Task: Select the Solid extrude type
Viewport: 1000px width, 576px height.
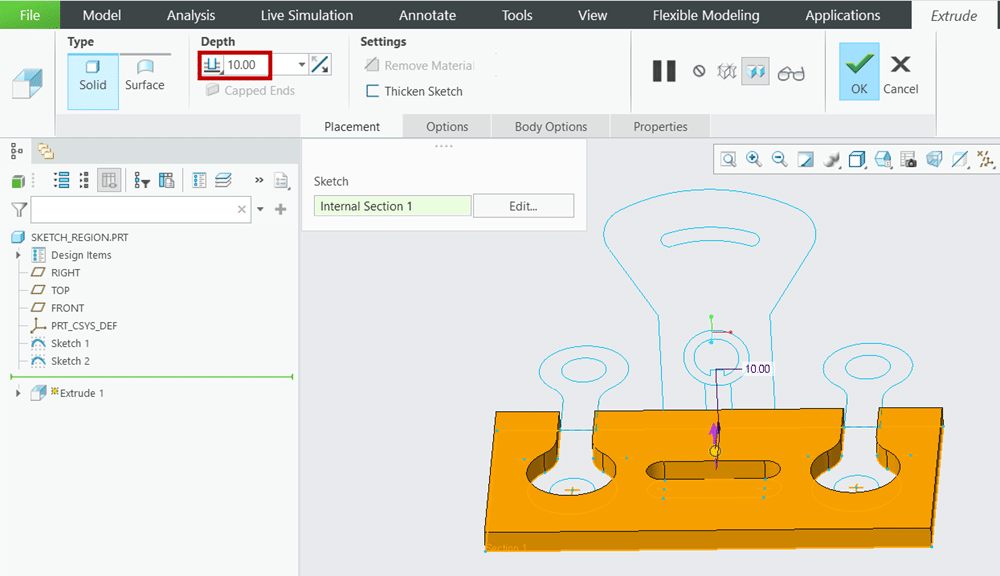Action: [93, 75]
